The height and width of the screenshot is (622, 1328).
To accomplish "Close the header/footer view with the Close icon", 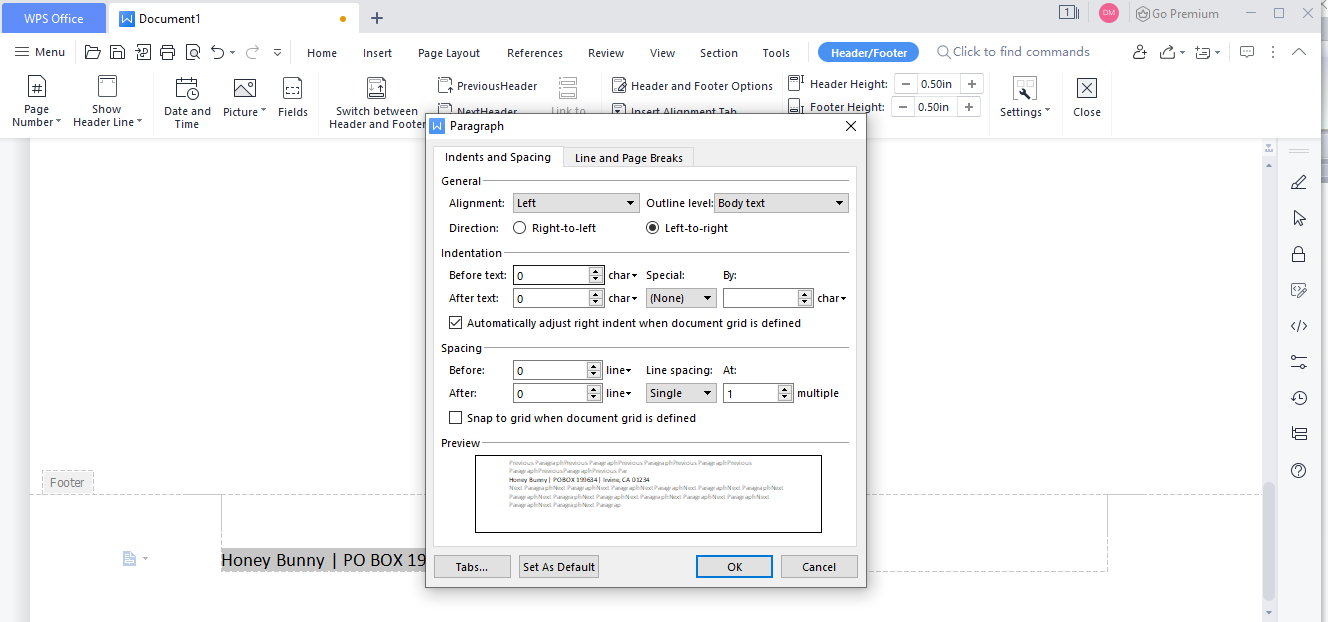I will (x=1086, y=89).
